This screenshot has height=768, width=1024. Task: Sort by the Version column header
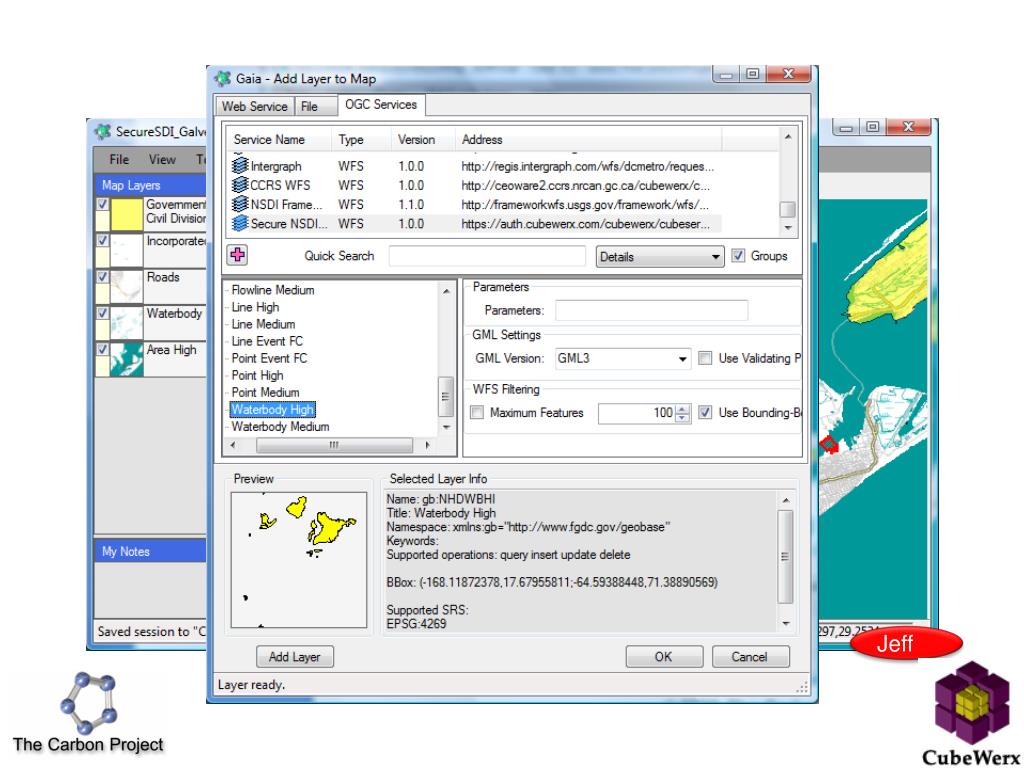point(423,140)
